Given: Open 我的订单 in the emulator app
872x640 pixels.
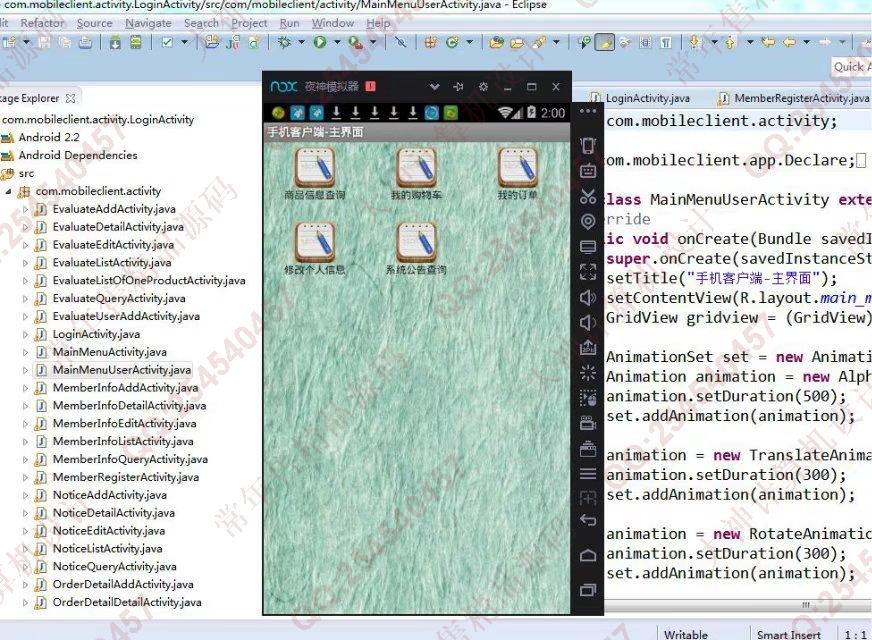Looking at the screenshot, I should [517, 173].
